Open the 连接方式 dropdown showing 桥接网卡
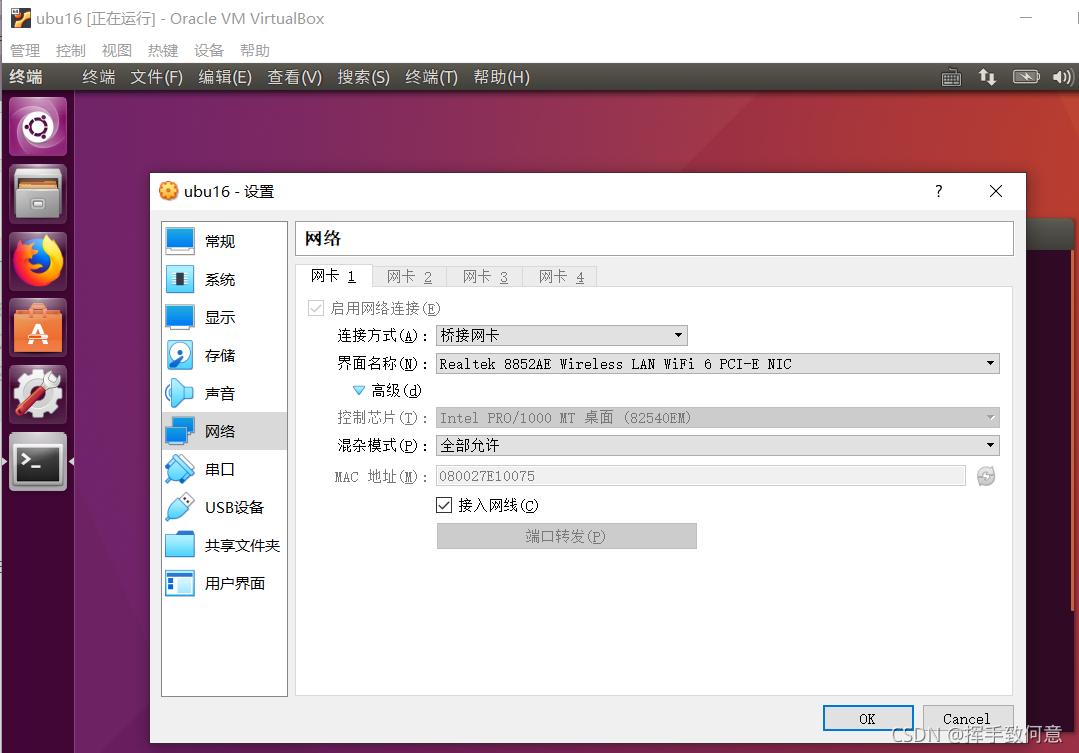1079x753 pixels. point(562,335)
